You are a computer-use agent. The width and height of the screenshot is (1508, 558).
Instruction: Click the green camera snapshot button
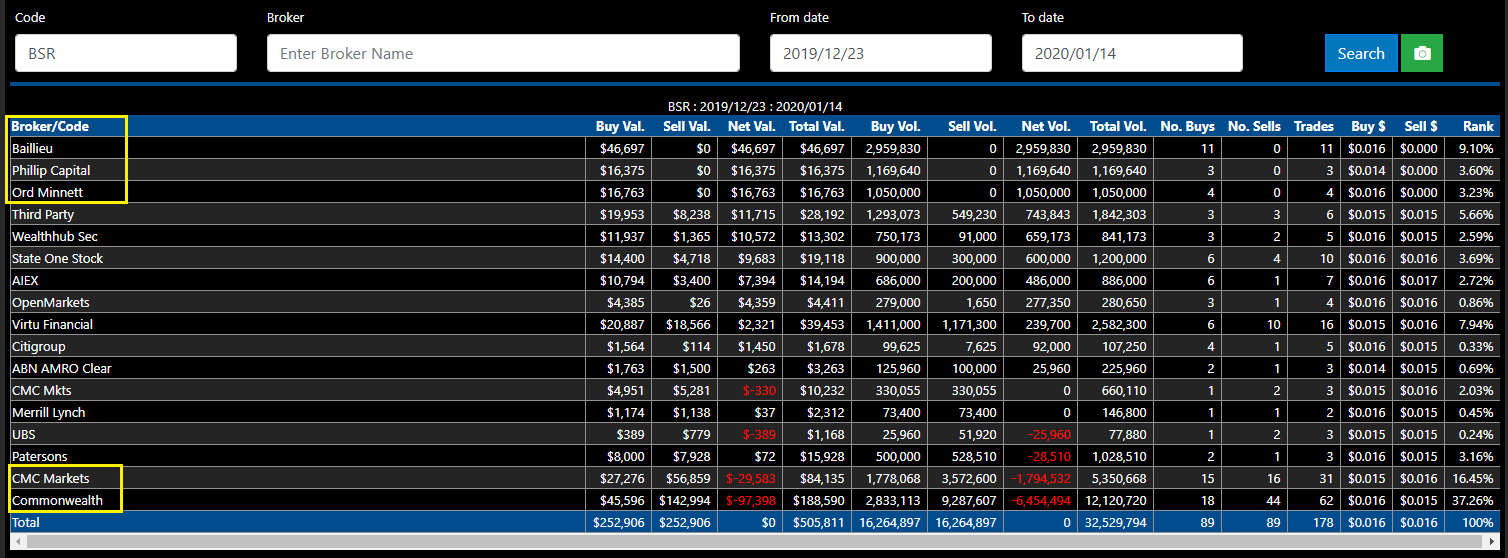pos(1422,53)
